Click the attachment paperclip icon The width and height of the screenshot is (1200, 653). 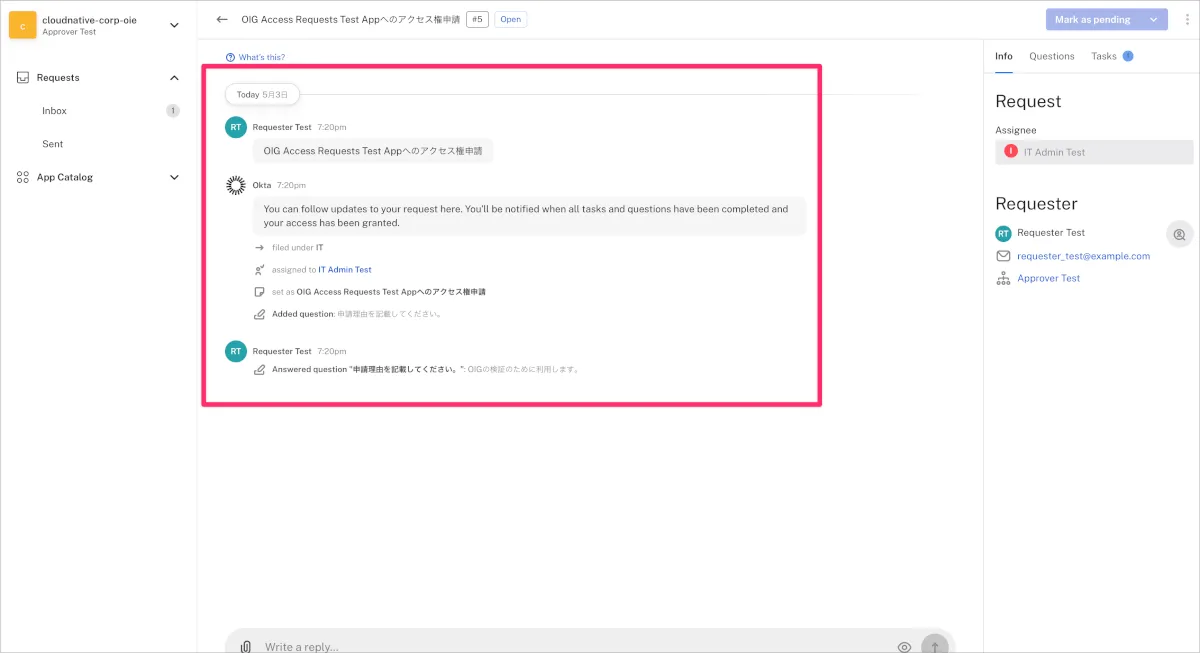246,646
